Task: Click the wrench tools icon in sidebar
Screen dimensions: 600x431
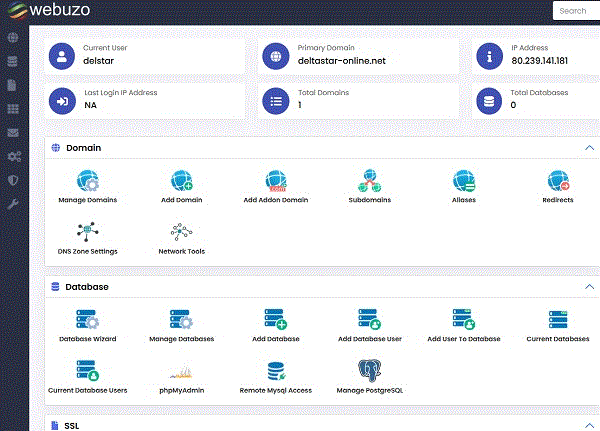Action: click(x=13, y=204)
